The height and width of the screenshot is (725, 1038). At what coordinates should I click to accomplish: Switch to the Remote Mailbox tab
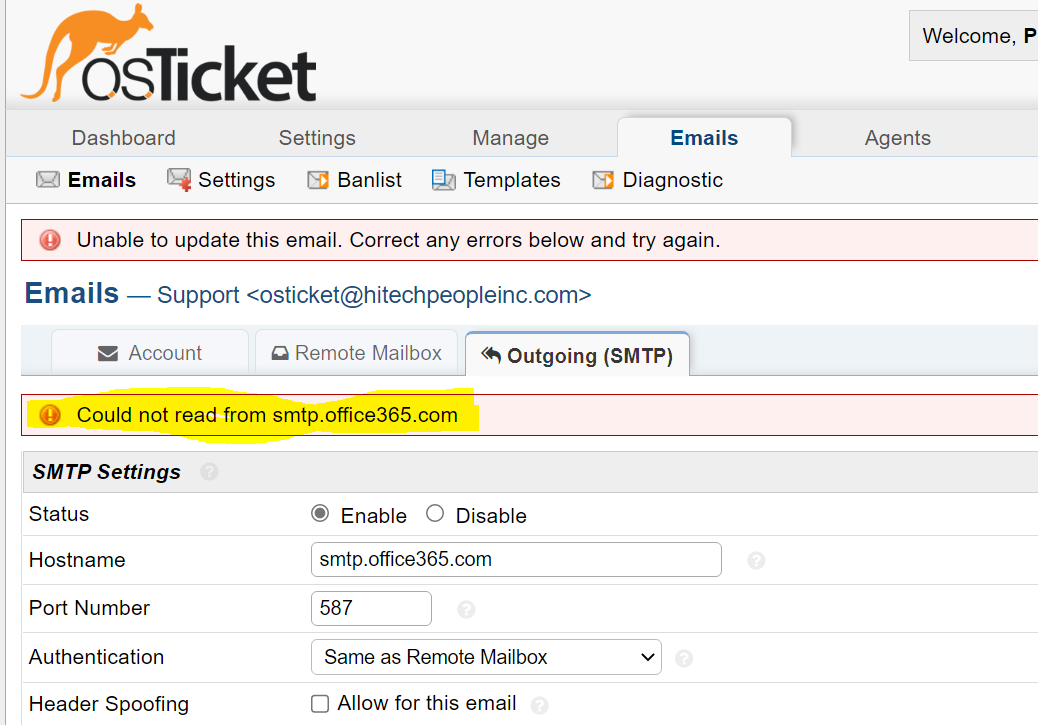click(356, 353)
